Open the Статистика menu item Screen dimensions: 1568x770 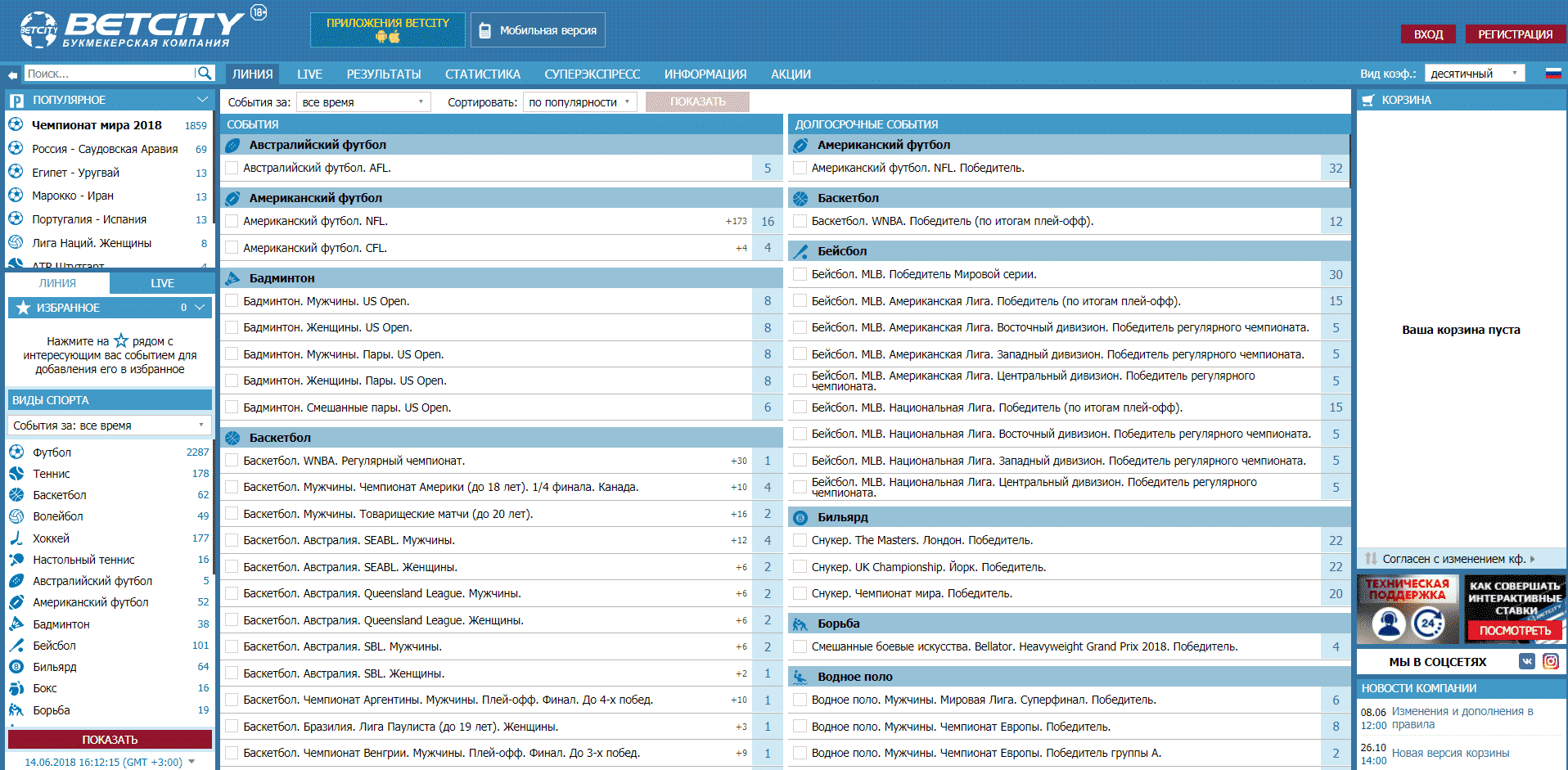[x=483, y=74]
